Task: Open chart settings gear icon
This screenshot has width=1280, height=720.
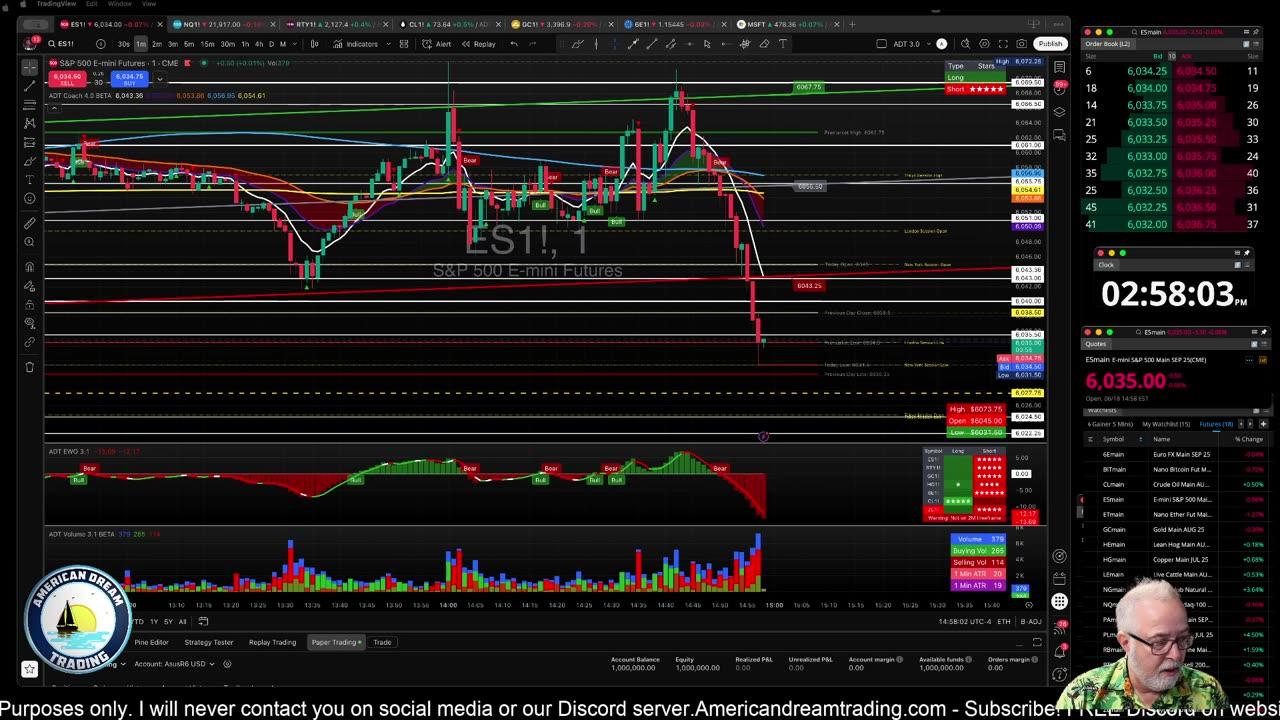Action: [x=985, y=44]
